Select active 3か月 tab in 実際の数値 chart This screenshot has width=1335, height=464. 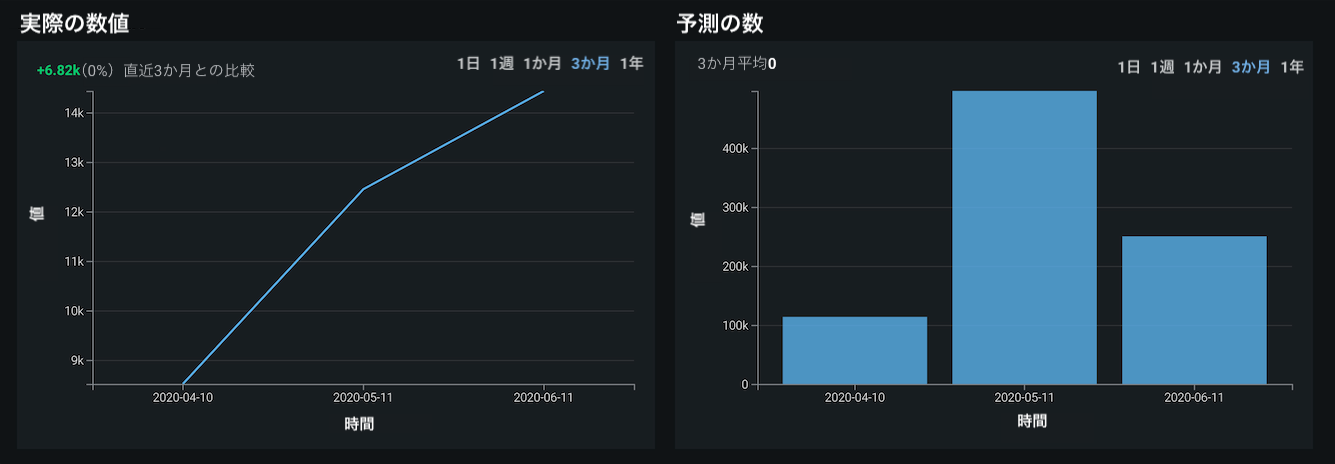tap(590, 64)
